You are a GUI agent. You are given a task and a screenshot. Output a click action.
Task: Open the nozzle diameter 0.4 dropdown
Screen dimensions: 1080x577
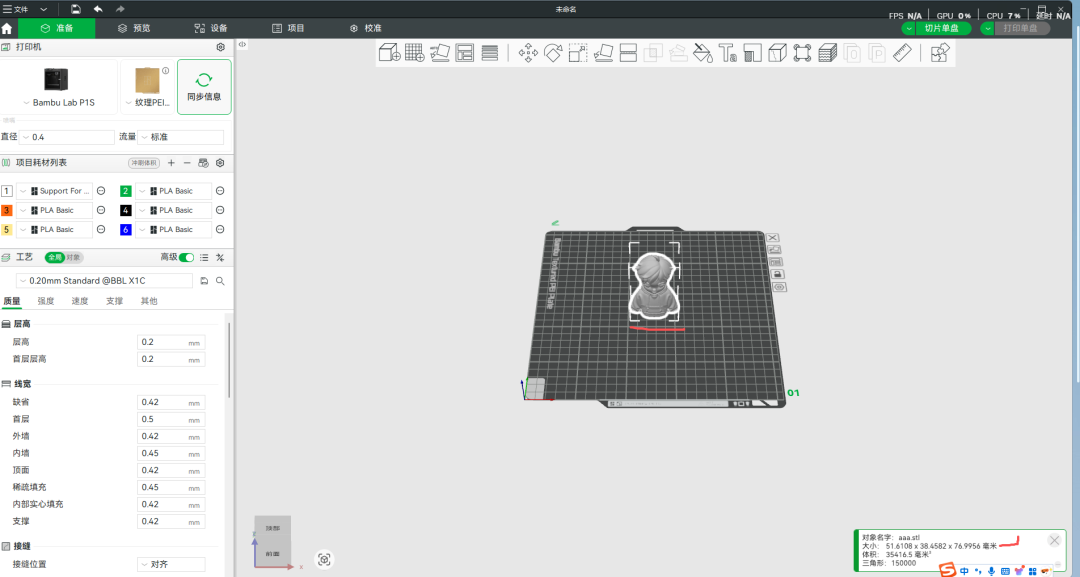pyautogui.click(x=67, y=137)
